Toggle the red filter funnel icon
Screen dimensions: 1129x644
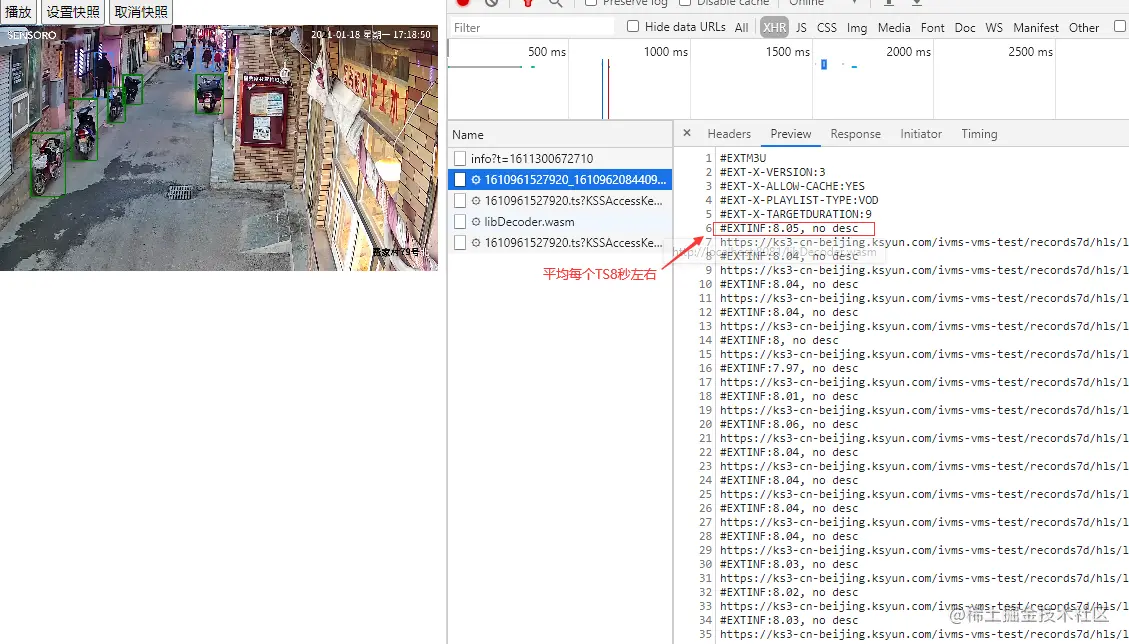coord(528,3)
